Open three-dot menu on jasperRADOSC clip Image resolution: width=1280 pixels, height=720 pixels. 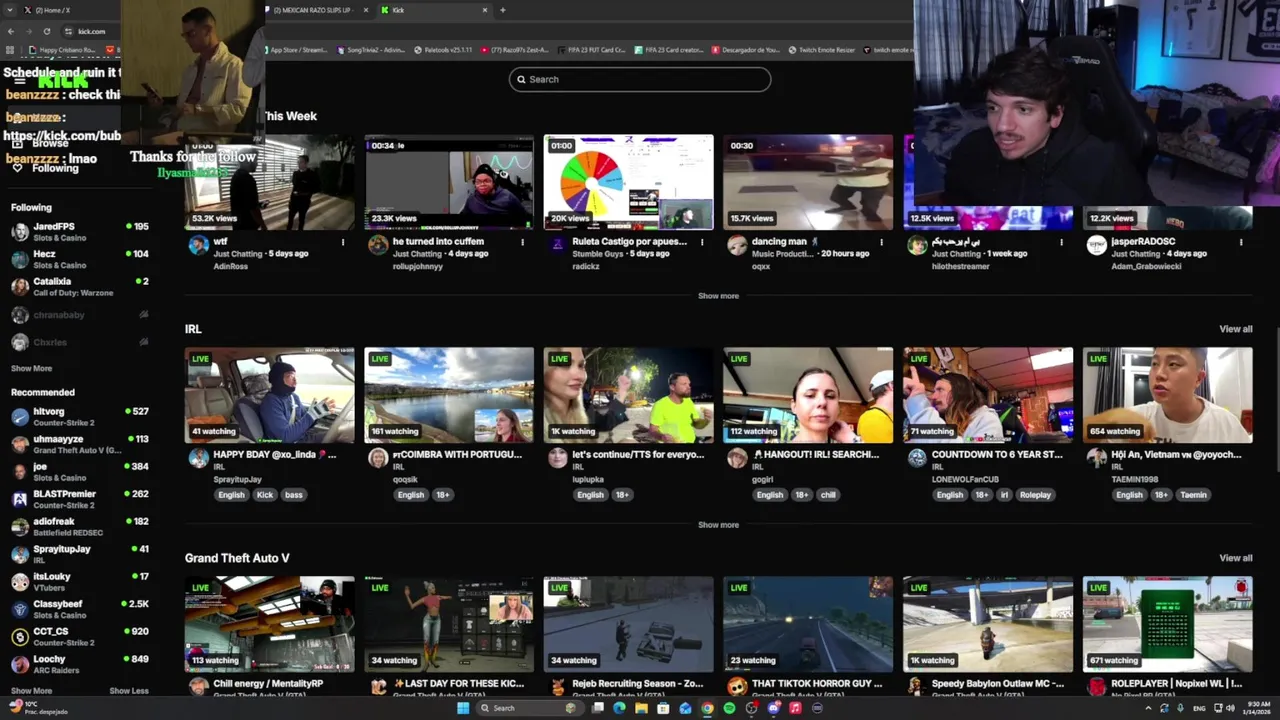(1241, 242)
